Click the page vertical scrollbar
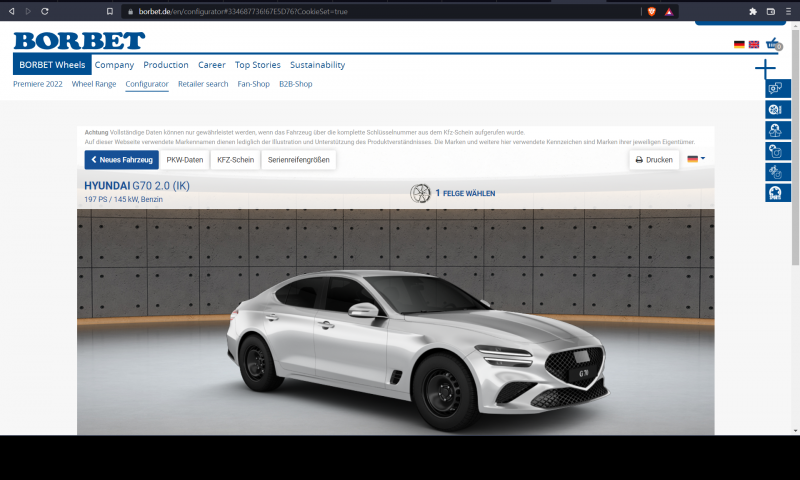Image resolution: width=800 pixels, height=480 pixels. 795,147
